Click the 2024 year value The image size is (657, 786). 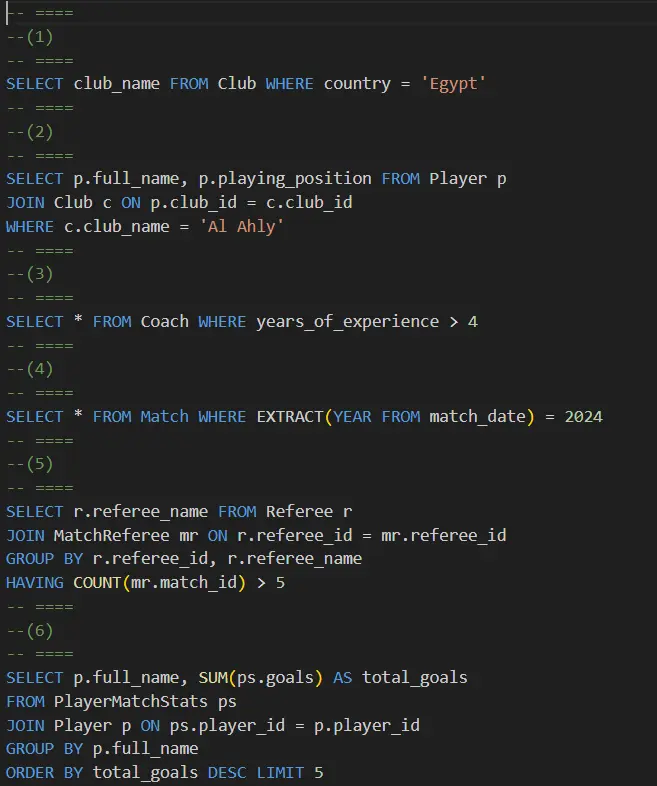point(583,417)
